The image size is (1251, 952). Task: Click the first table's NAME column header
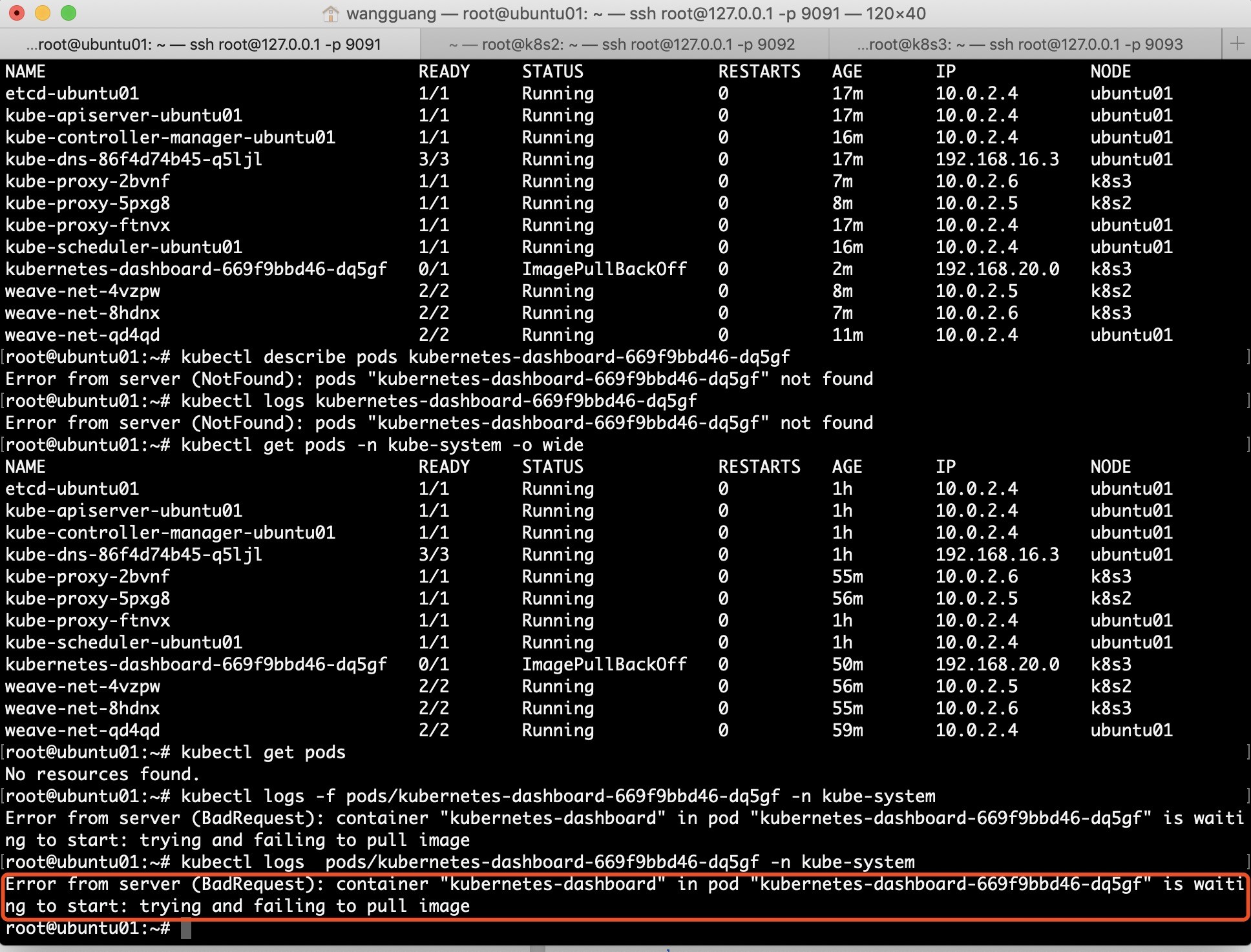[x=25, y=72]
